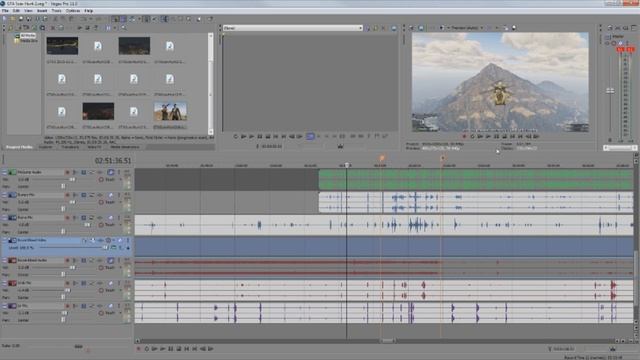Viewport: 640px width, 360px height.
Task: Open the Insert menu
Action: click(42, 11)
